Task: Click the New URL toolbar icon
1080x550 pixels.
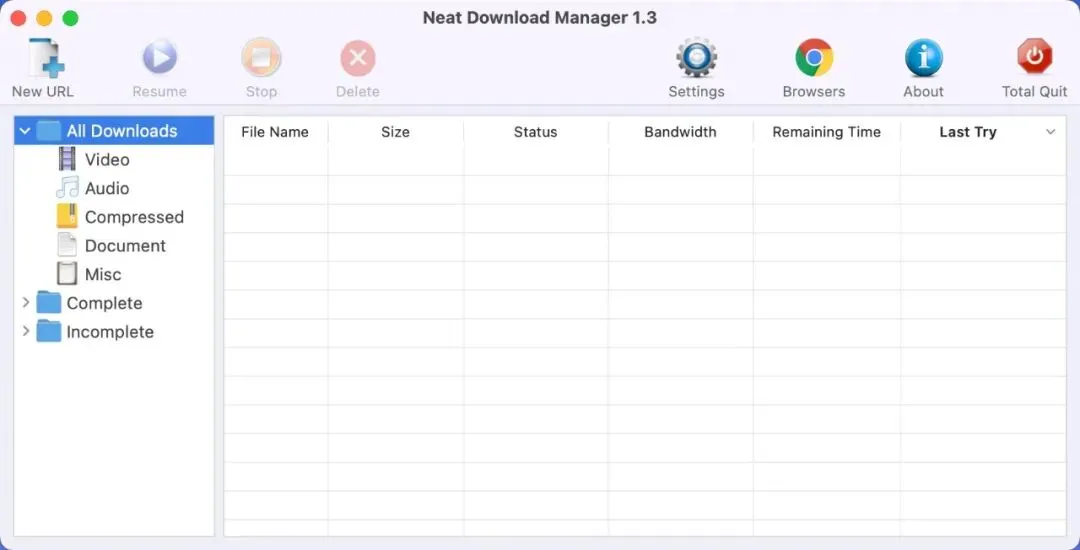Action: 46,58
